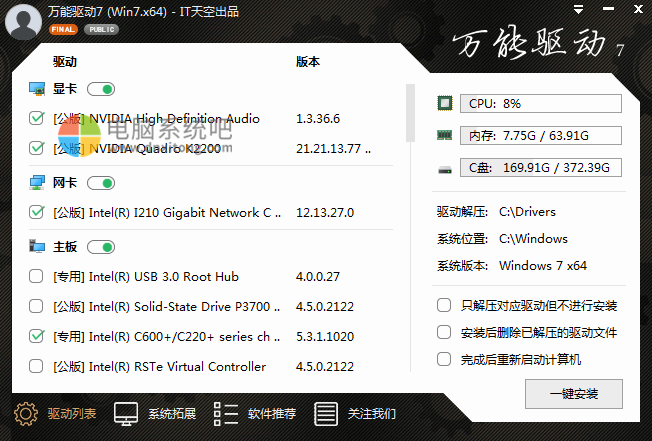The image size is (652, 441).
Task: Click the 版本 column header
Action: tap(308, 62)
